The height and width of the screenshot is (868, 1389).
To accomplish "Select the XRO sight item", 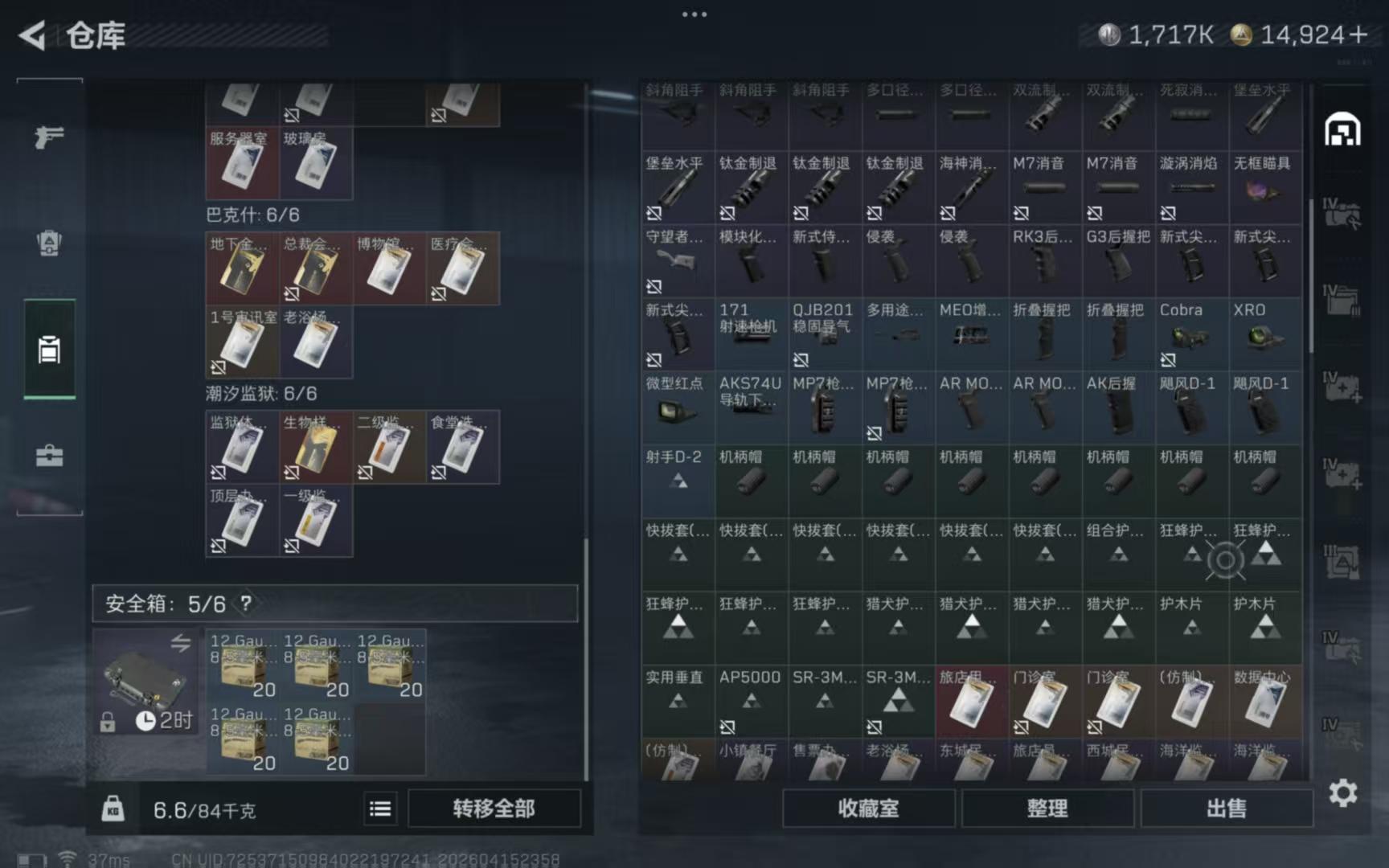I will (x=1264, y=333).
